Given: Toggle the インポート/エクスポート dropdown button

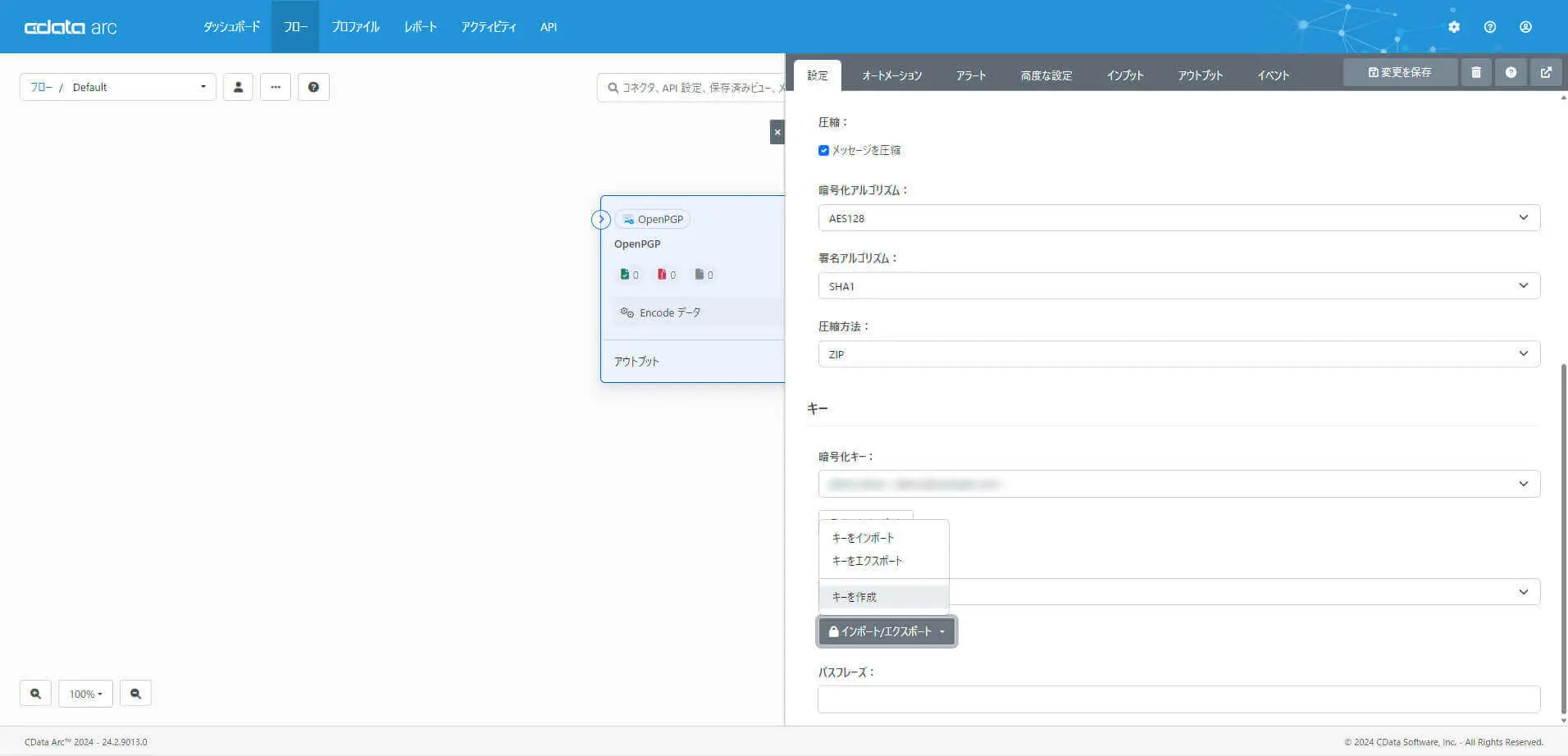Looking at the screenshot, I should (x=887, y=631).
